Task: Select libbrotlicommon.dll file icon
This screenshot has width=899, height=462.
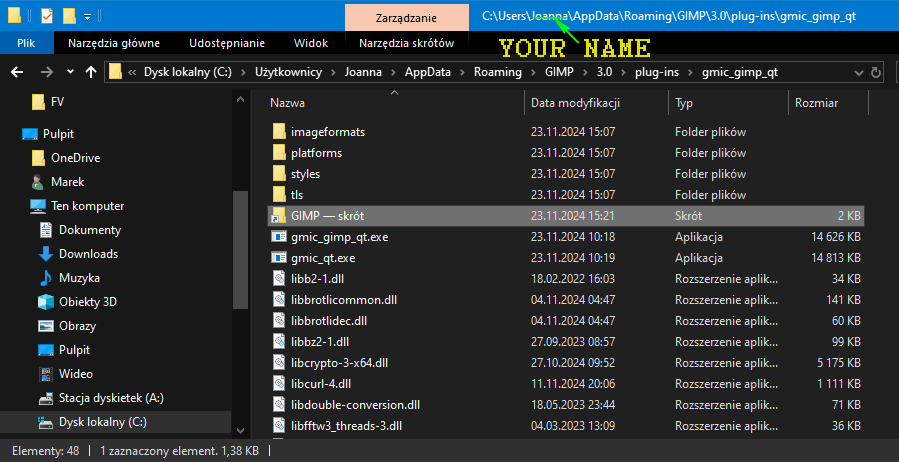Action: pyautogui.click(x=279, y=300)
